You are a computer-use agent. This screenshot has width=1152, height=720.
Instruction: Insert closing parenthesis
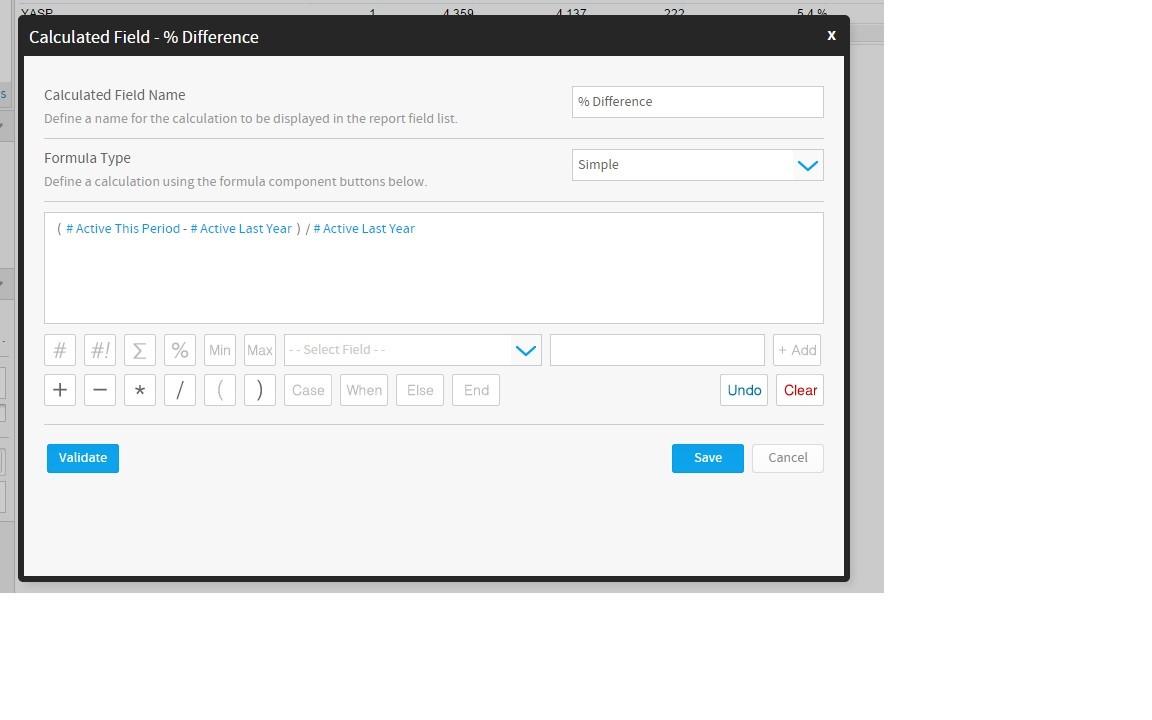[259, 390]
